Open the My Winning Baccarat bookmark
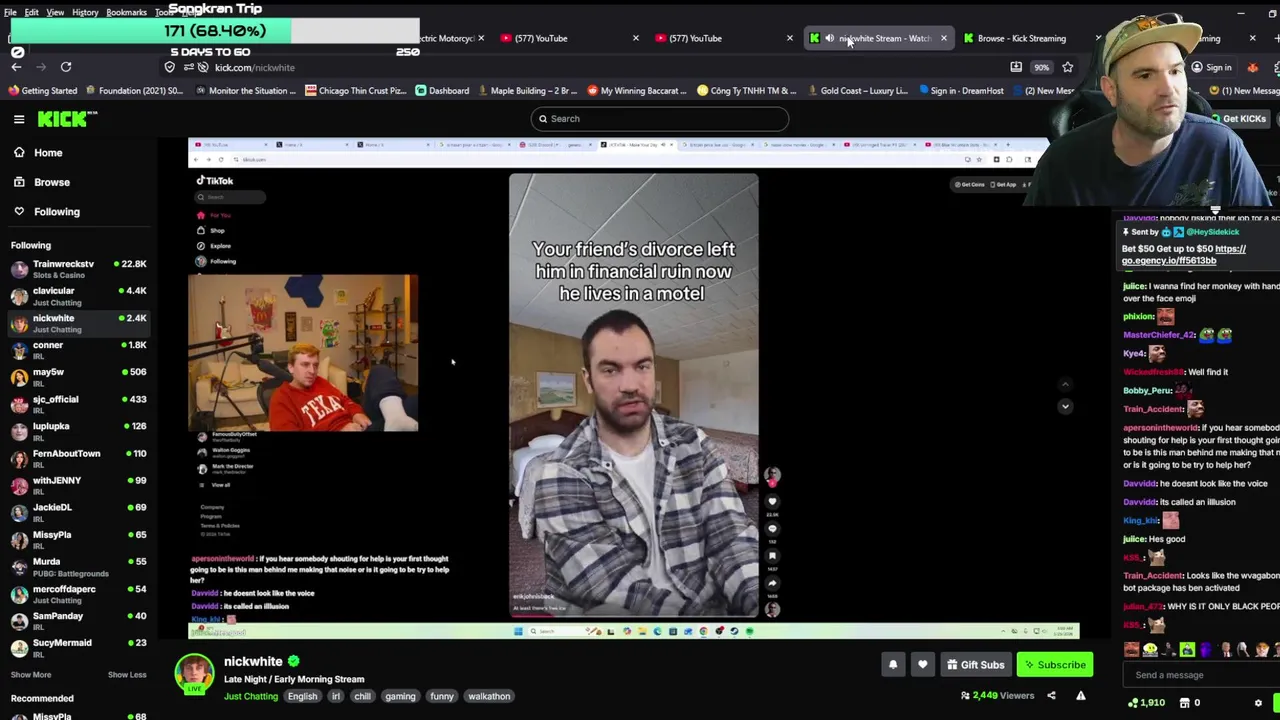 pos(636,91)
